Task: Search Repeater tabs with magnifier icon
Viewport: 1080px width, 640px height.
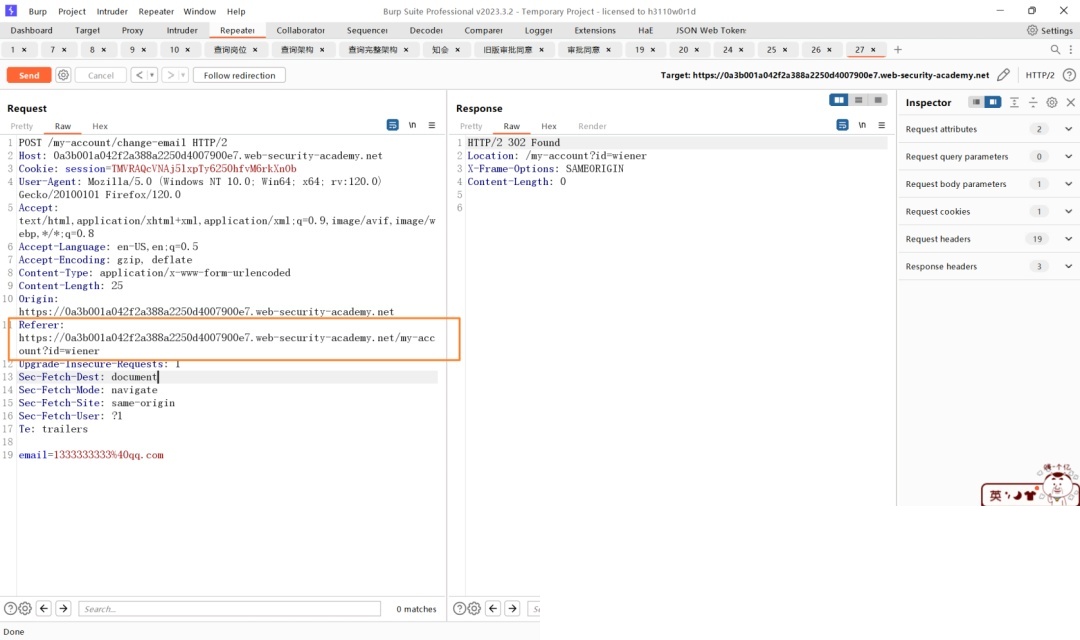Action: (1055, 50)
